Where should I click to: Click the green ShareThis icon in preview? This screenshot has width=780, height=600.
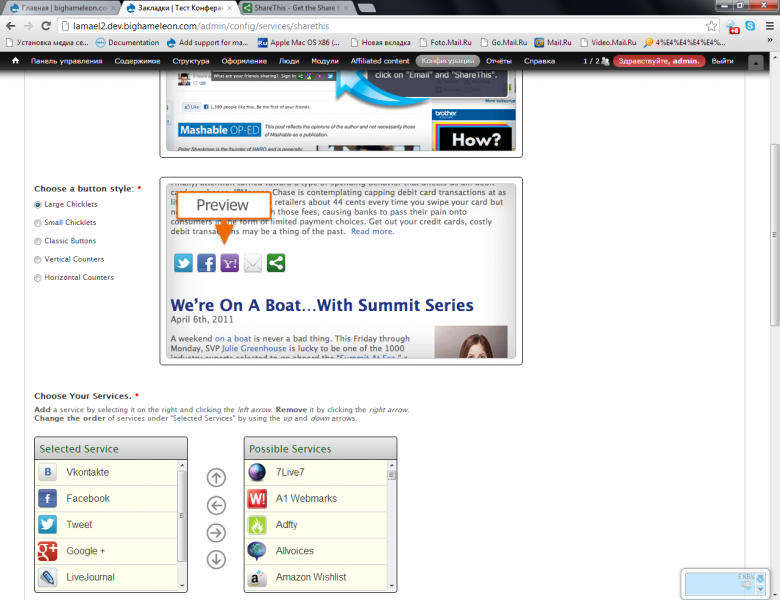(x=276, y=263)
